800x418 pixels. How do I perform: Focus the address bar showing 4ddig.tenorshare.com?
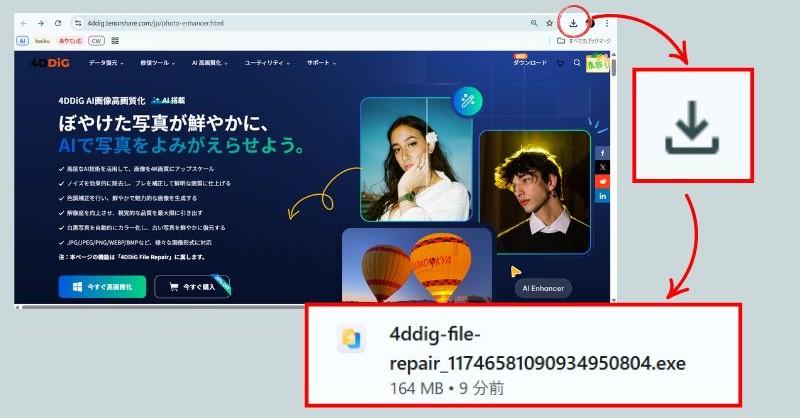pyautogui.click(x=306, y=23)
